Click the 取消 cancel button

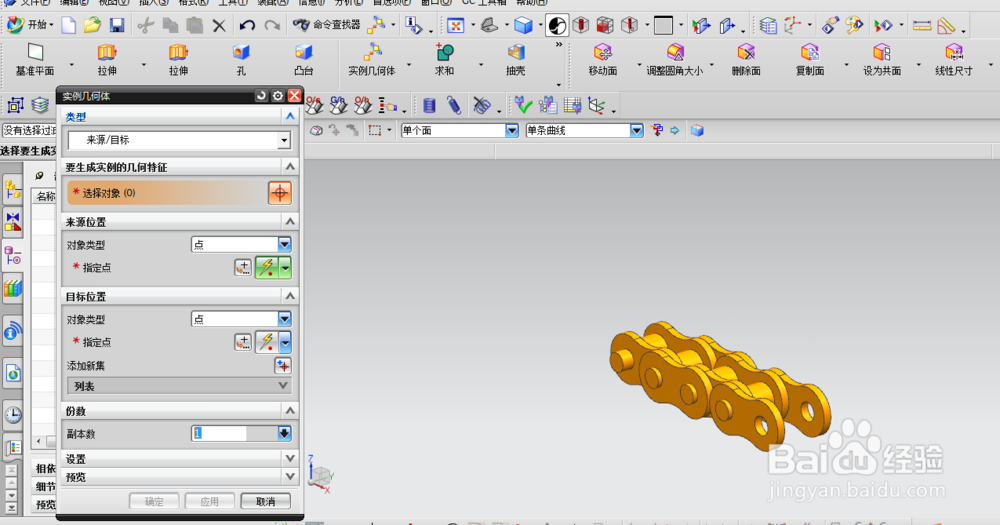tap(265, 501)
